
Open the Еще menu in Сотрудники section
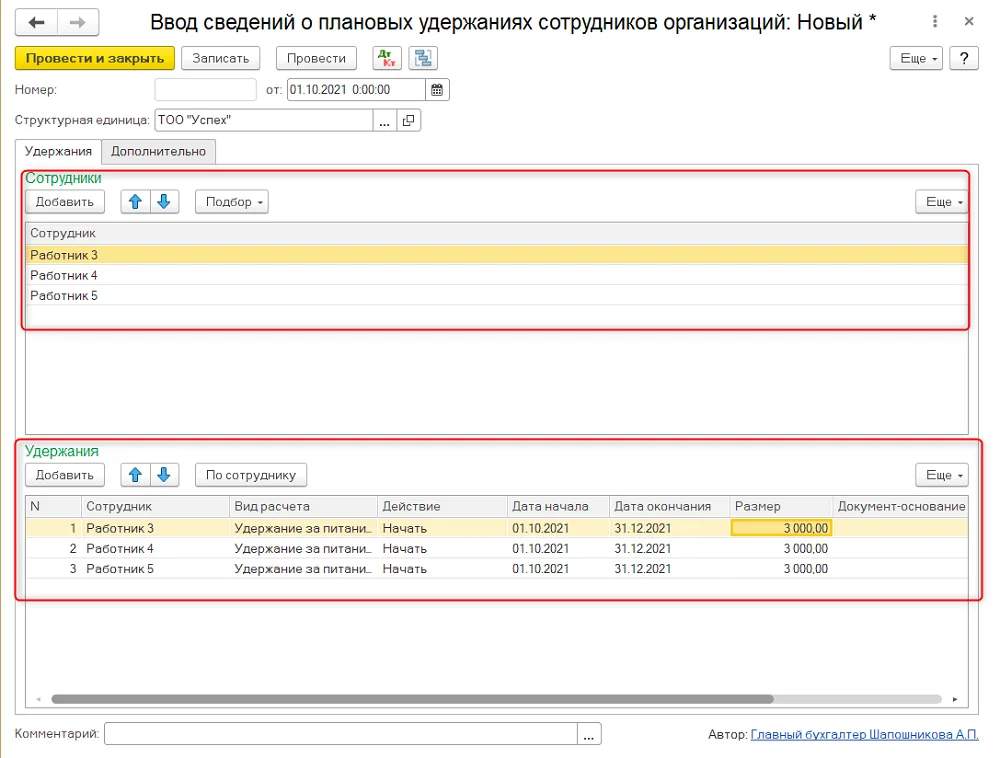tap(942, 202)
